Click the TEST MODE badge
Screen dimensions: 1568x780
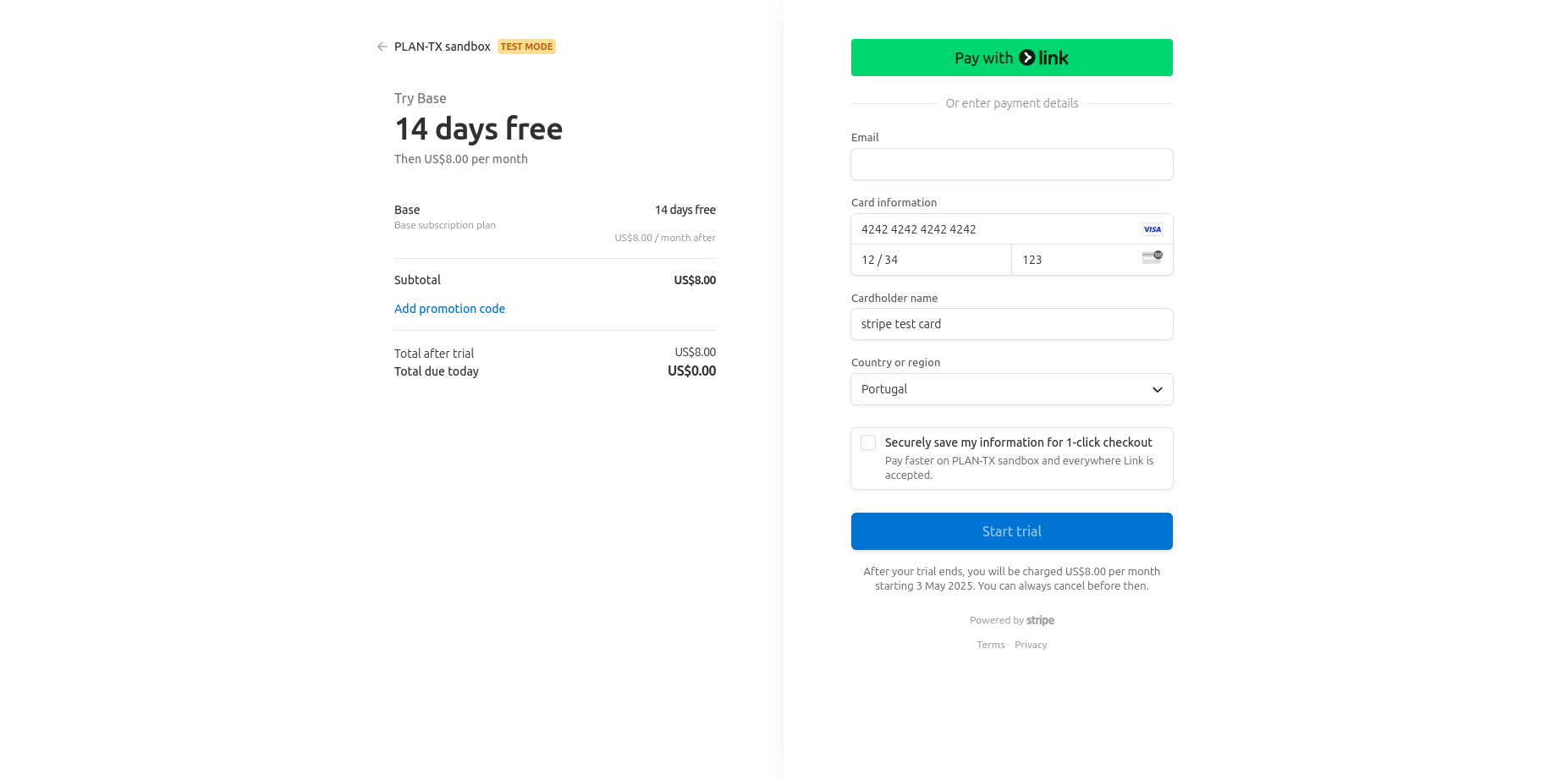526,47
